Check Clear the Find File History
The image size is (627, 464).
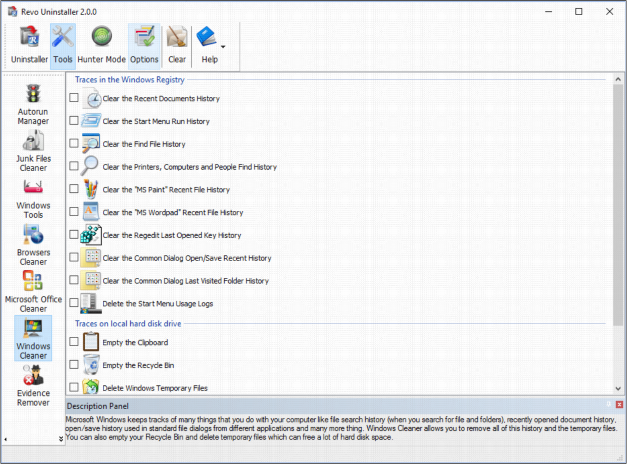[74, 143]
